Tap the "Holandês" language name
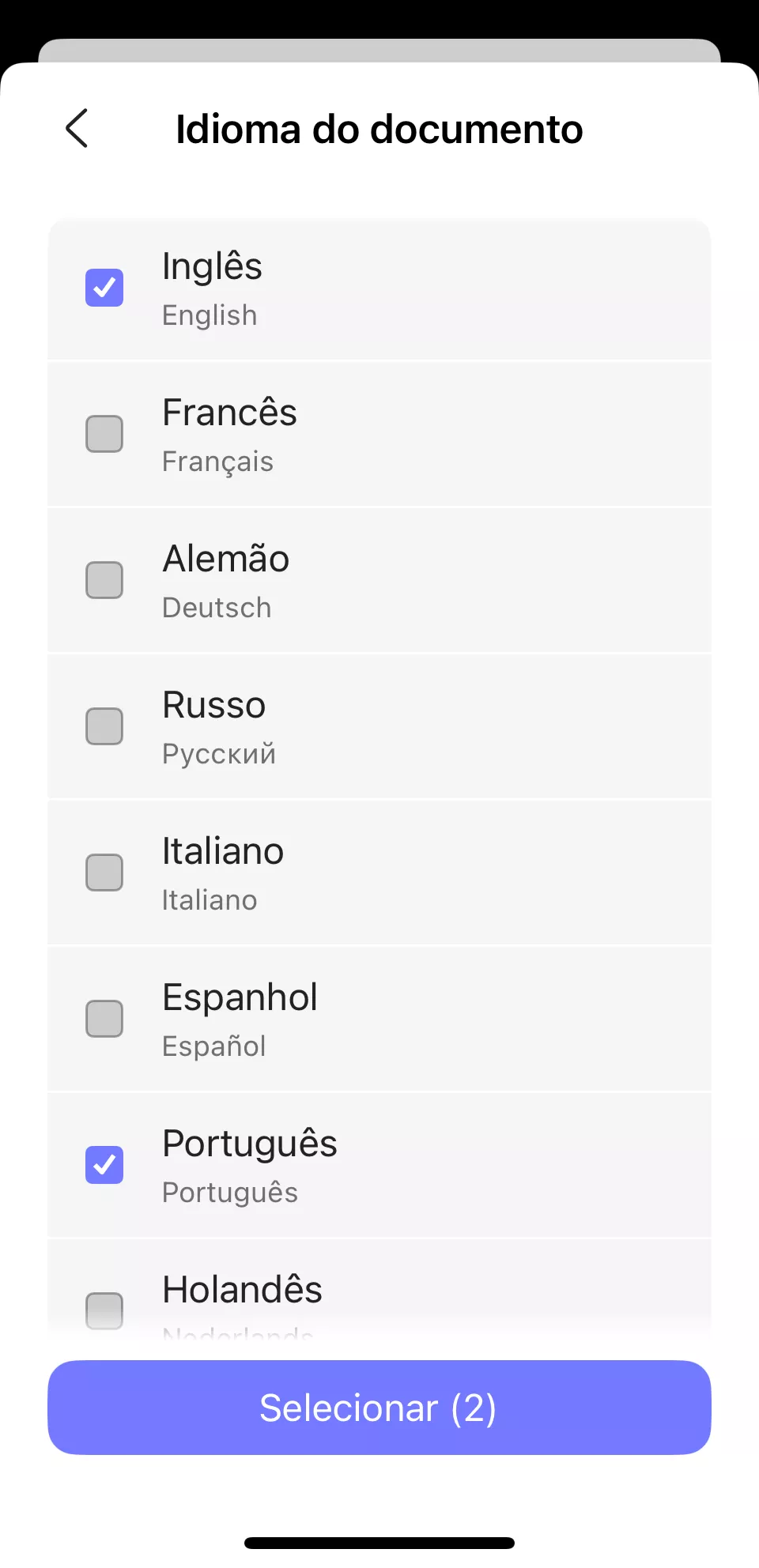This screenshot has width=759, height=1568. coord(242,1290)
